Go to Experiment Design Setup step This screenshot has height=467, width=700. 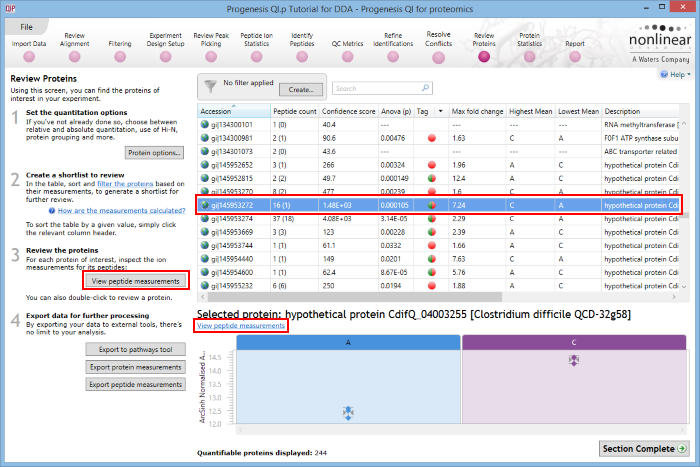tap(166, 57)
